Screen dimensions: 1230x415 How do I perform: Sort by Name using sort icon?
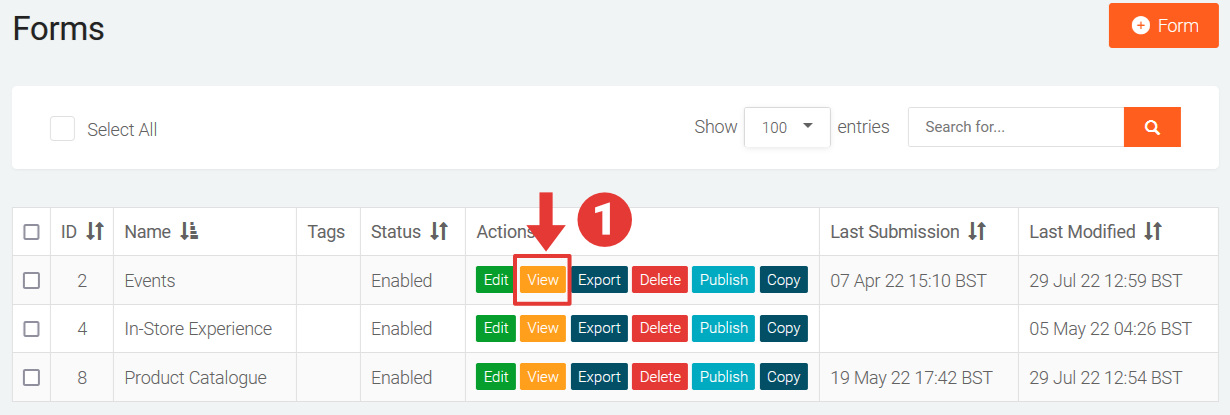click(x=189, y=232)
